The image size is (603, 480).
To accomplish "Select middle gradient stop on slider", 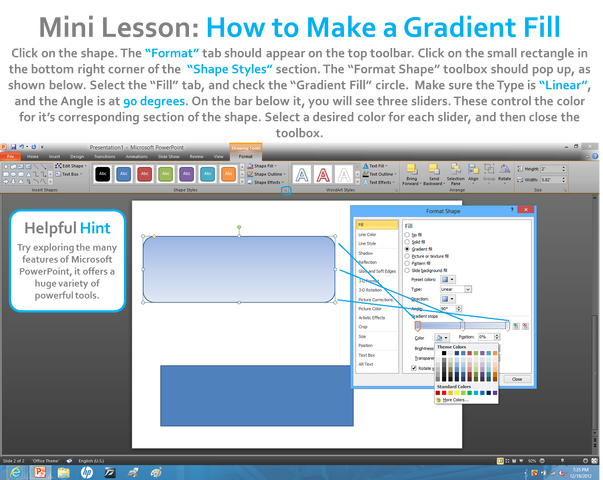I will coord(463,327).
